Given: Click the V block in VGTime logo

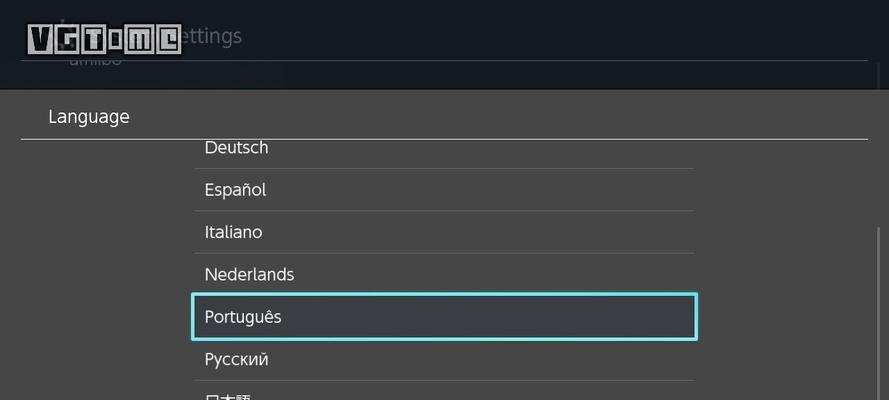Looking at the screenshot, I should coord(40,40).
